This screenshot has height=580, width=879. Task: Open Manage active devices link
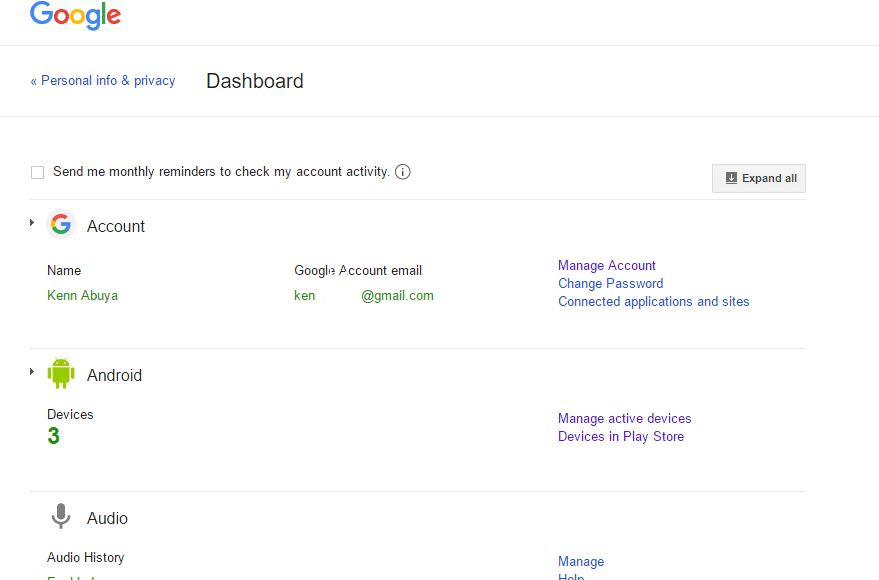(624, 418)
